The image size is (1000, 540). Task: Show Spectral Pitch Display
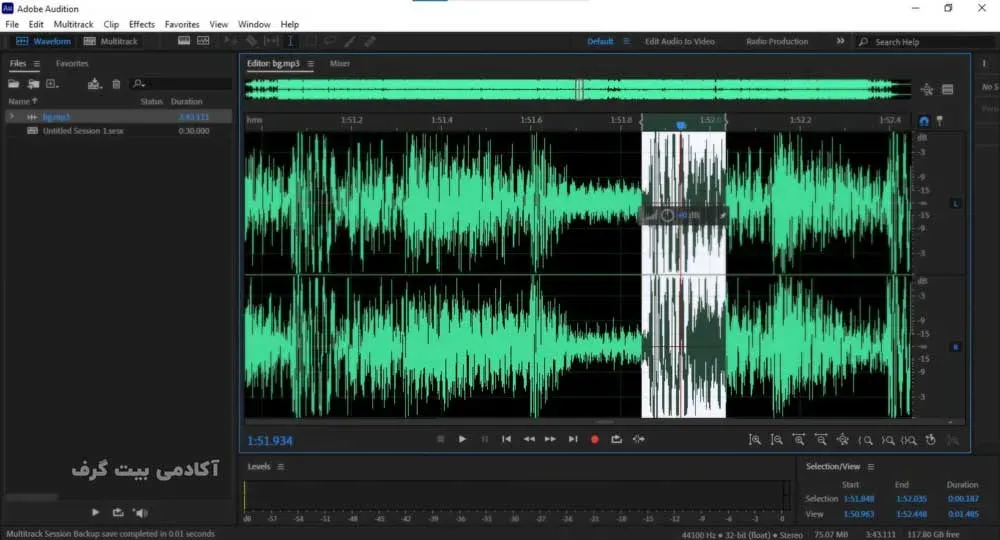click(203, 41)
